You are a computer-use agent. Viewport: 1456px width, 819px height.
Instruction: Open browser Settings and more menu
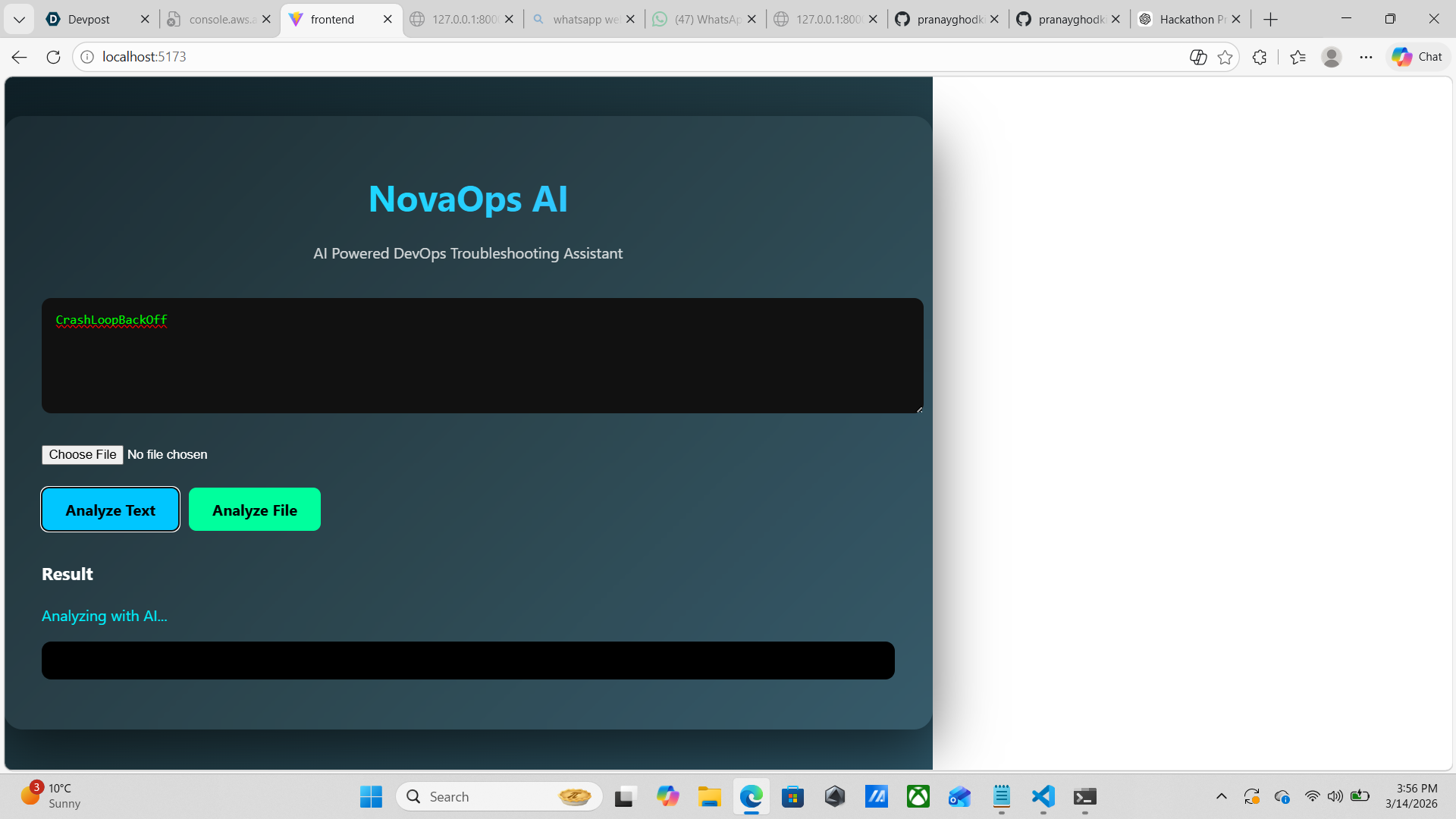[1366, 57]
